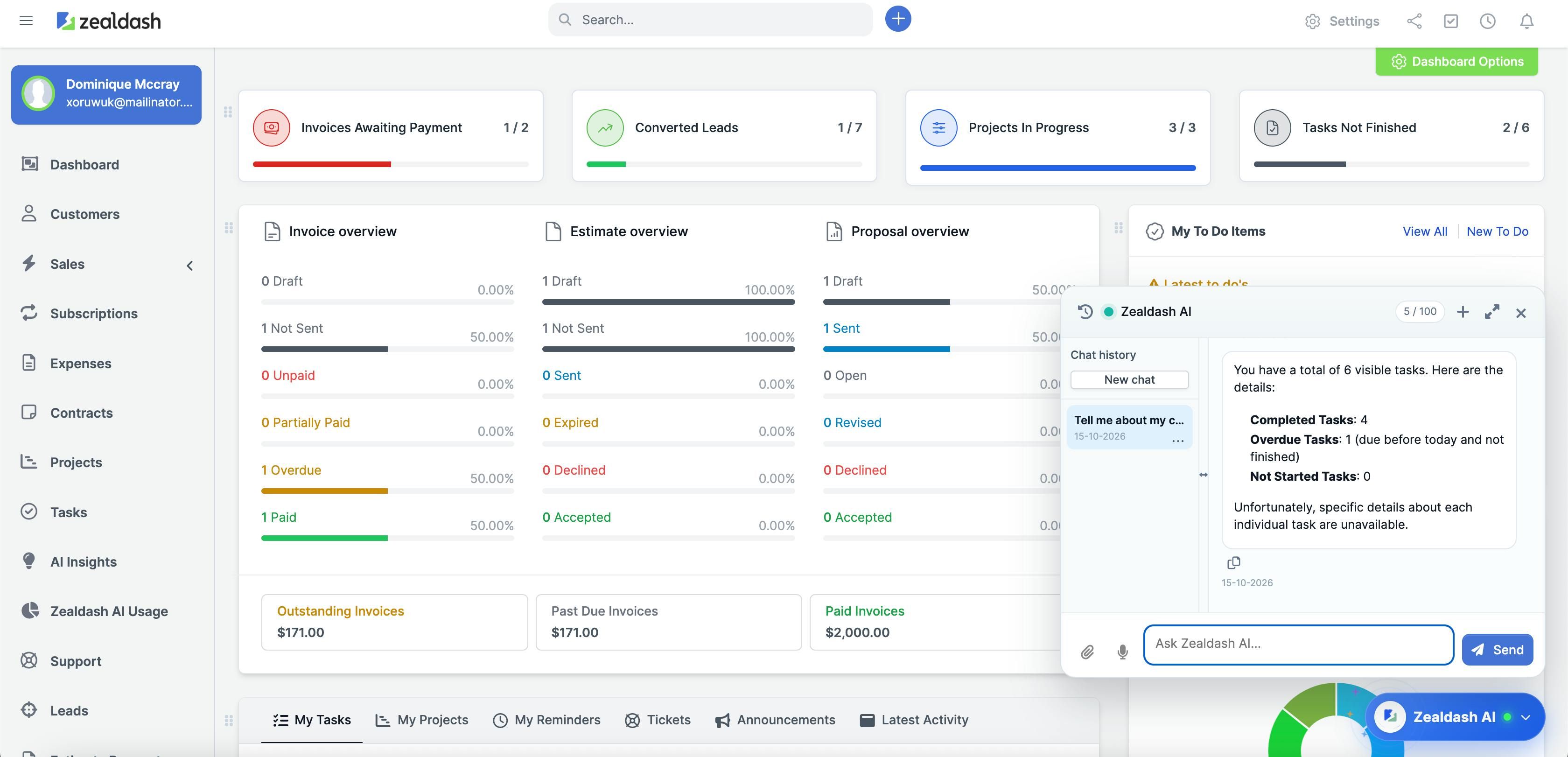This screenshot has height=757, width=1568.
Task: Expand Zealdash AI chat to fullscreen
Action: pos(1491,312)
